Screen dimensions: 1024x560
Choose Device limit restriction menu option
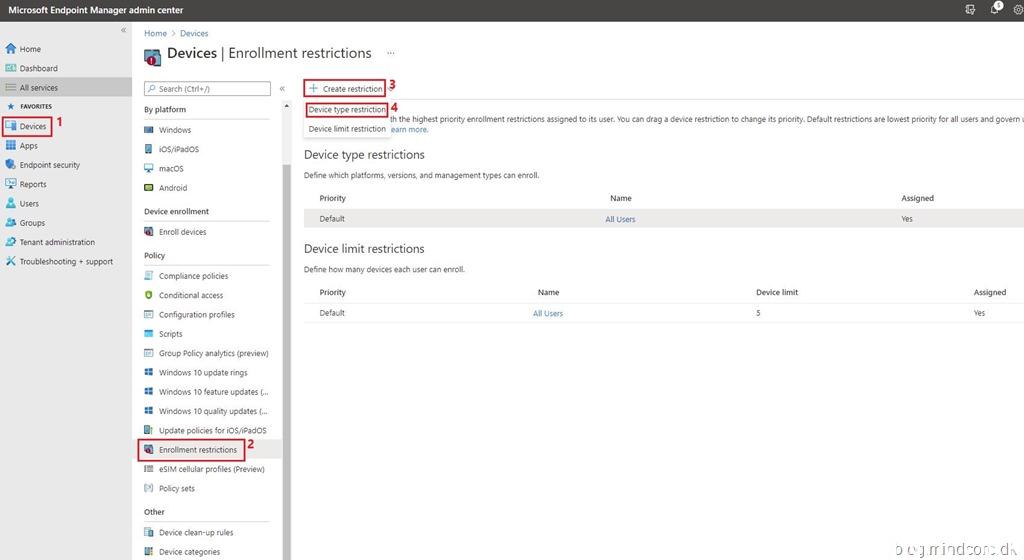347,129
